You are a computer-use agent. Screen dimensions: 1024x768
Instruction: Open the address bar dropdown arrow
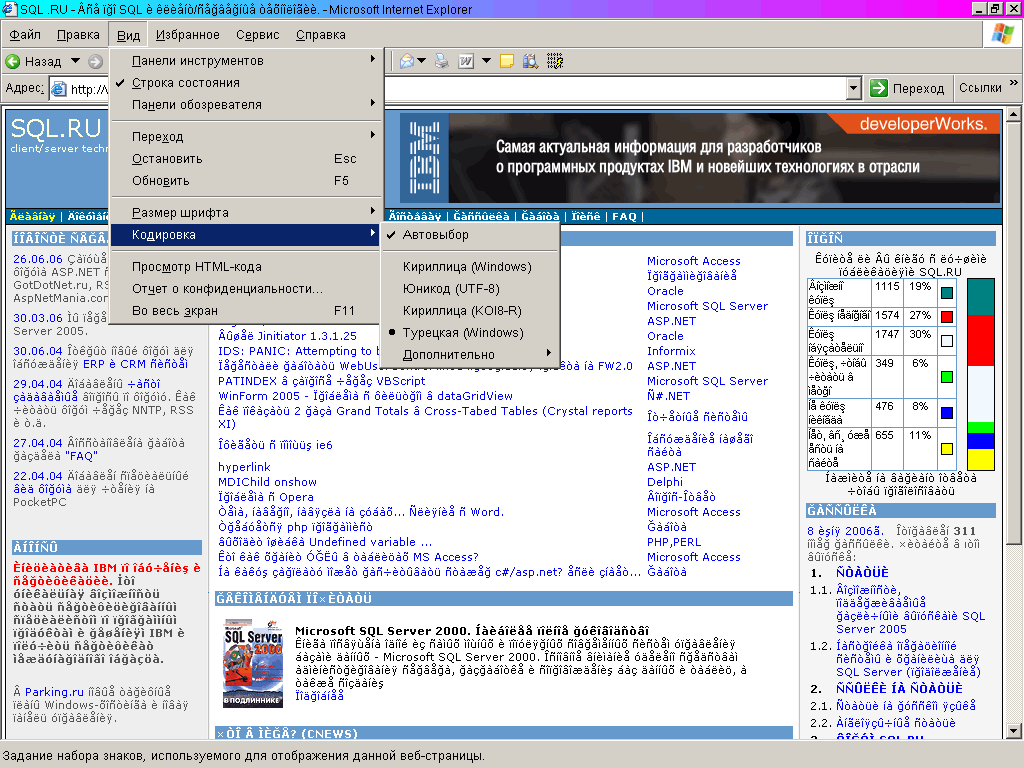point(853,88)
